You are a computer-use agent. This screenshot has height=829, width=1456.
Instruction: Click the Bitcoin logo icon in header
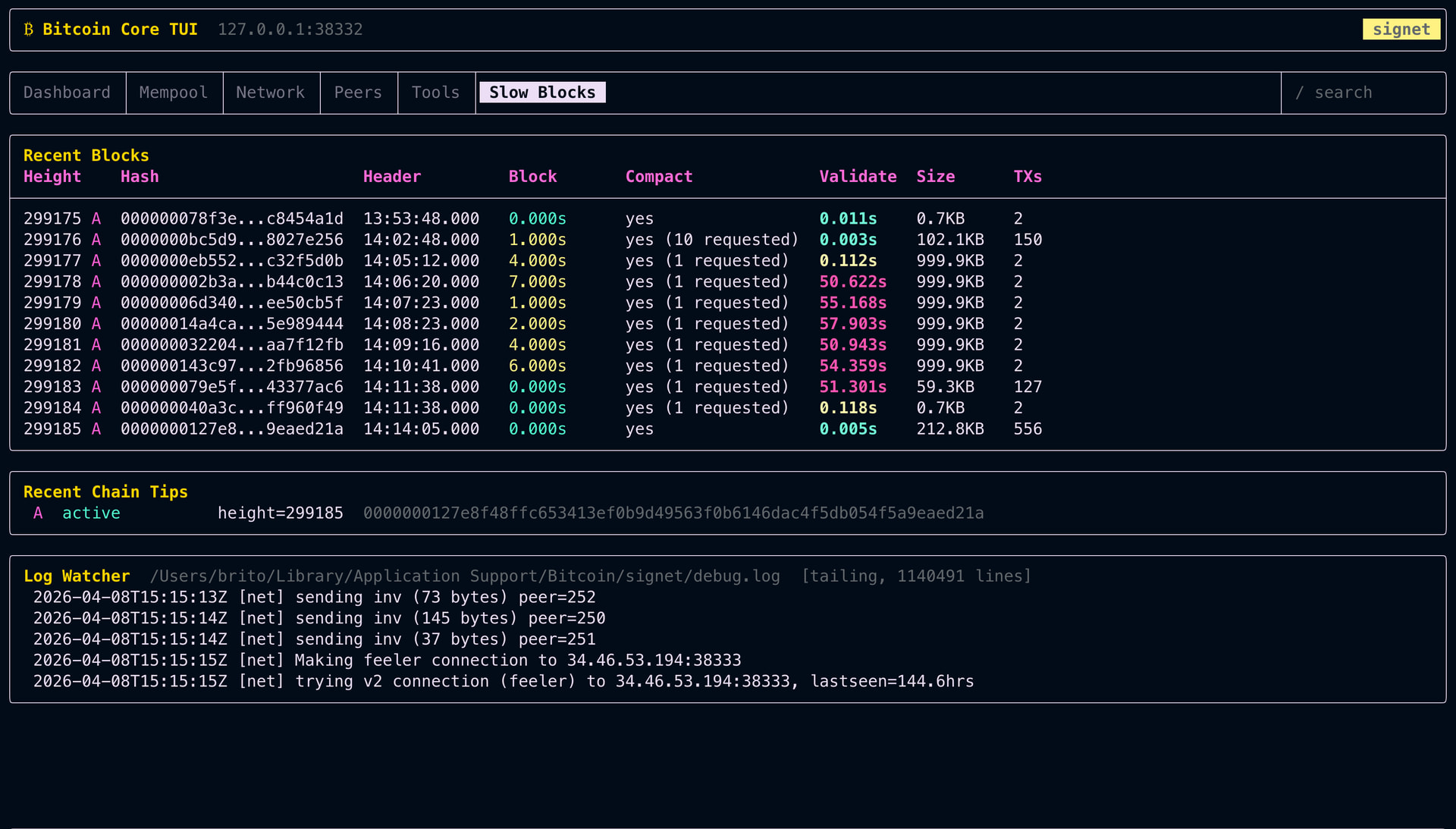29,30
